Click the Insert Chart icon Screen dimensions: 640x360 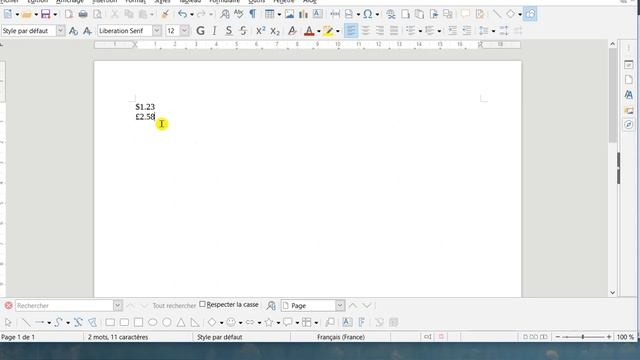point(303,14)
